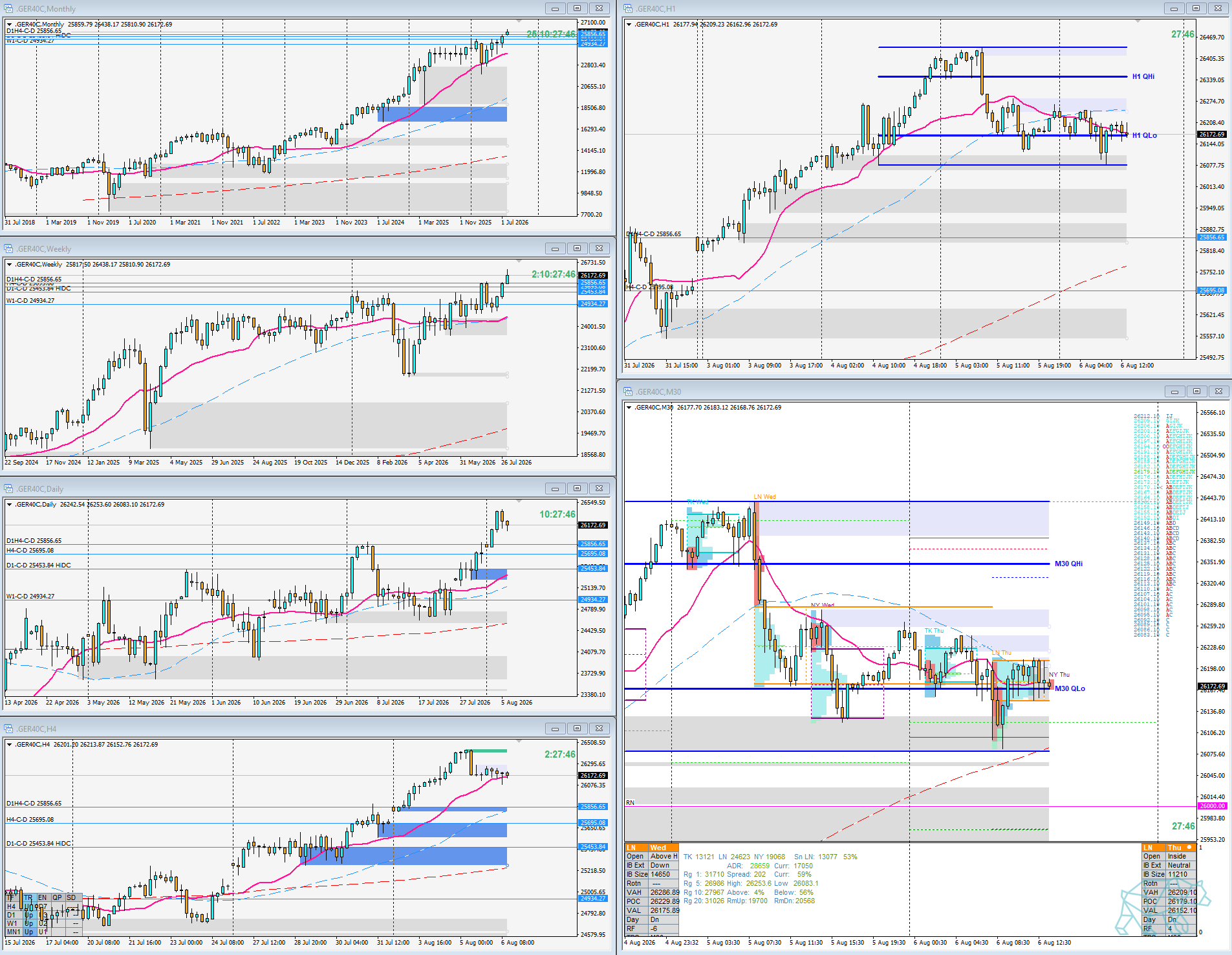Click the Wed POC value 26229.89

665,901
